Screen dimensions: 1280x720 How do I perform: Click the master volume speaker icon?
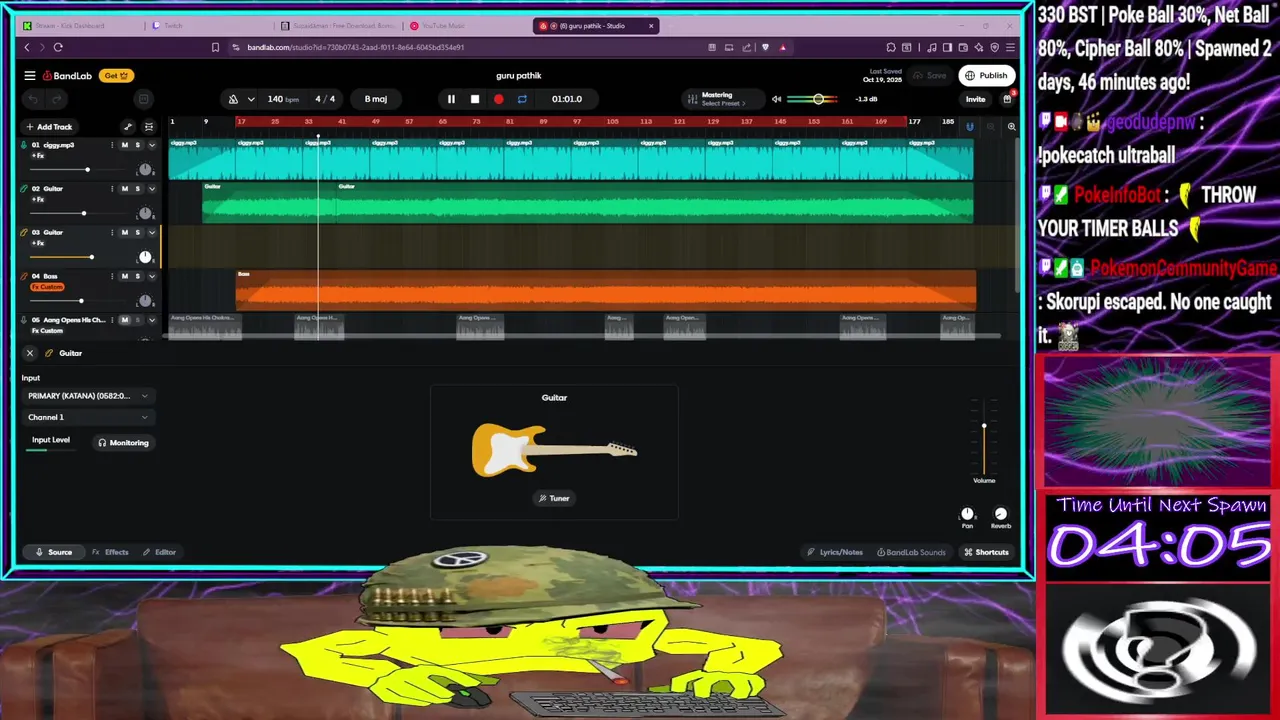pyautogui.click(x=776, y=99)
